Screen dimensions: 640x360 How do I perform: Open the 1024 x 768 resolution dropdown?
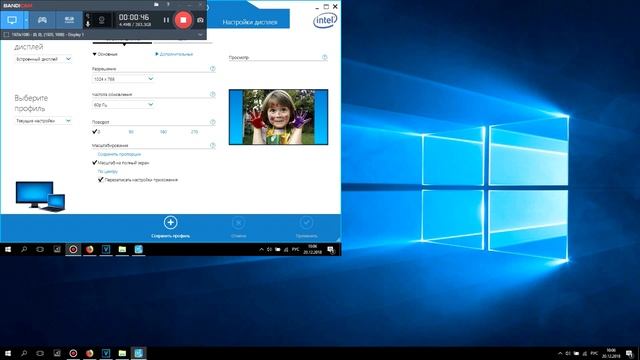coord(123,79)
